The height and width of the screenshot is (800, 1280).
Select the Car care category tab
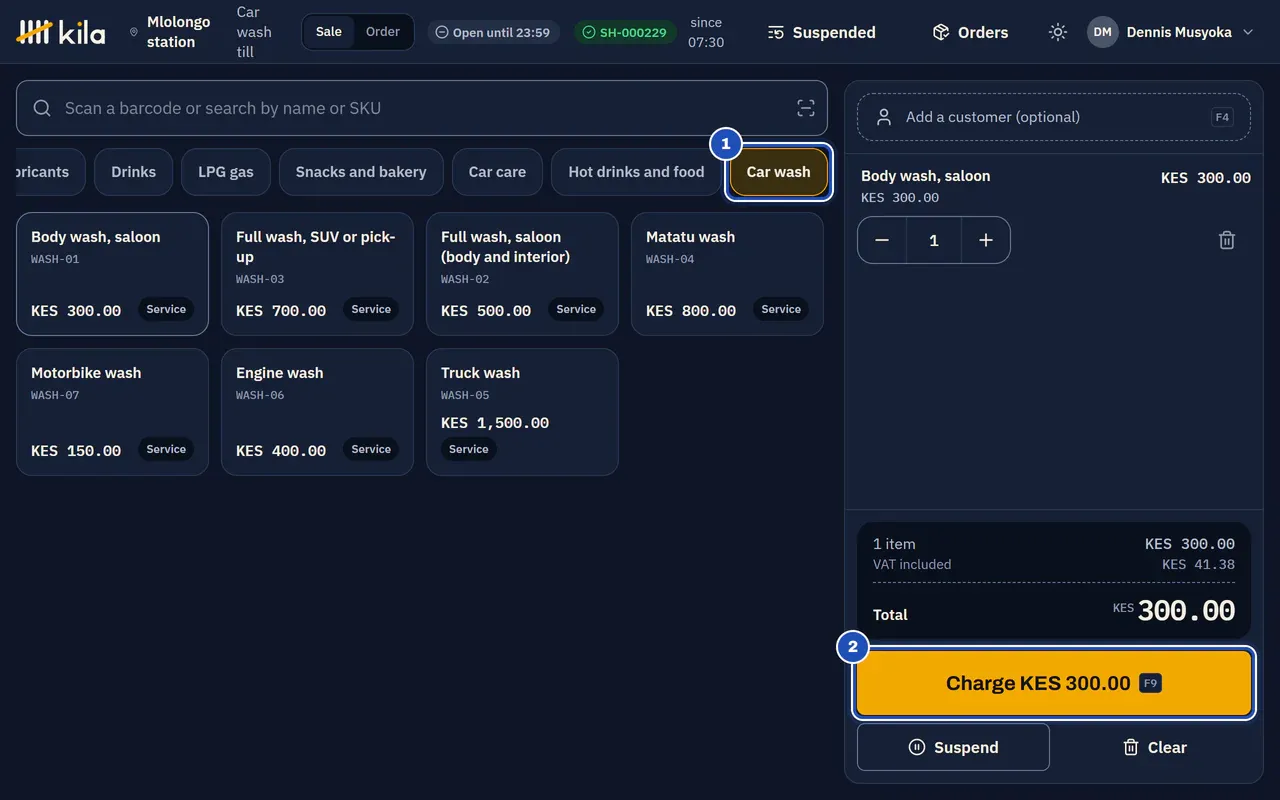(497, 172)
